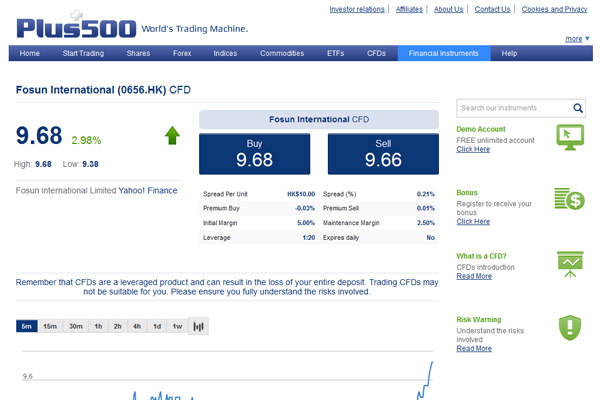The height and width of the screenshot is (400, 600).
Task: Click the -0.03% Premium Buy value
Action: [x=305, y=208]
